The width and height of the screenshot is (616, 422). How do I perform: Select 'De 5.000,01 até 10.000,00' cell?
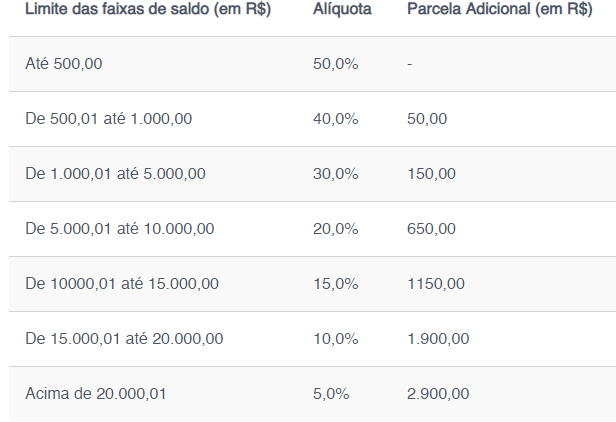click(x=119, y=229)
